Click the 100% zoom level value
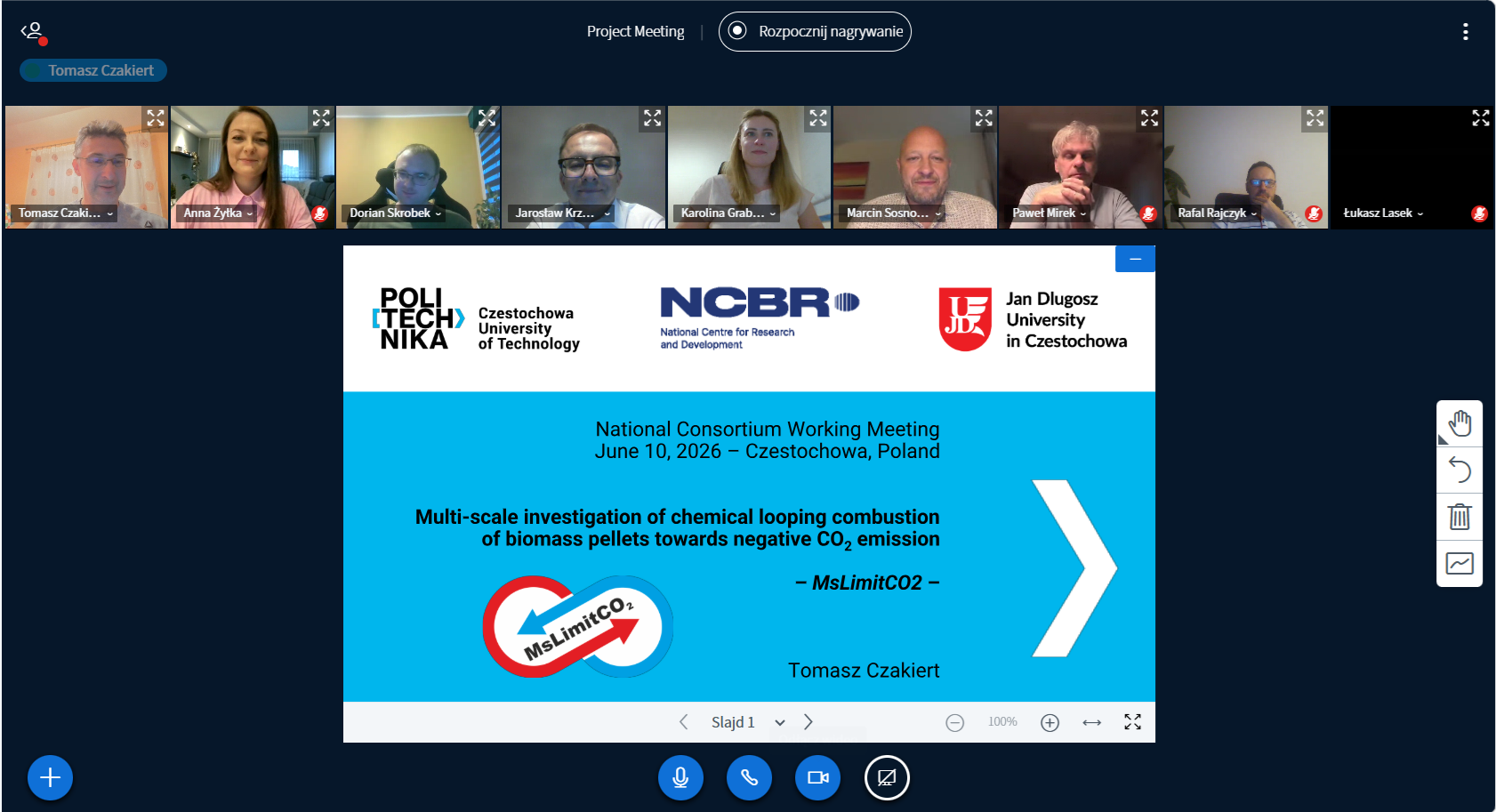The width and height of the screenshot is (1496, 812). tap(1002, 722)
